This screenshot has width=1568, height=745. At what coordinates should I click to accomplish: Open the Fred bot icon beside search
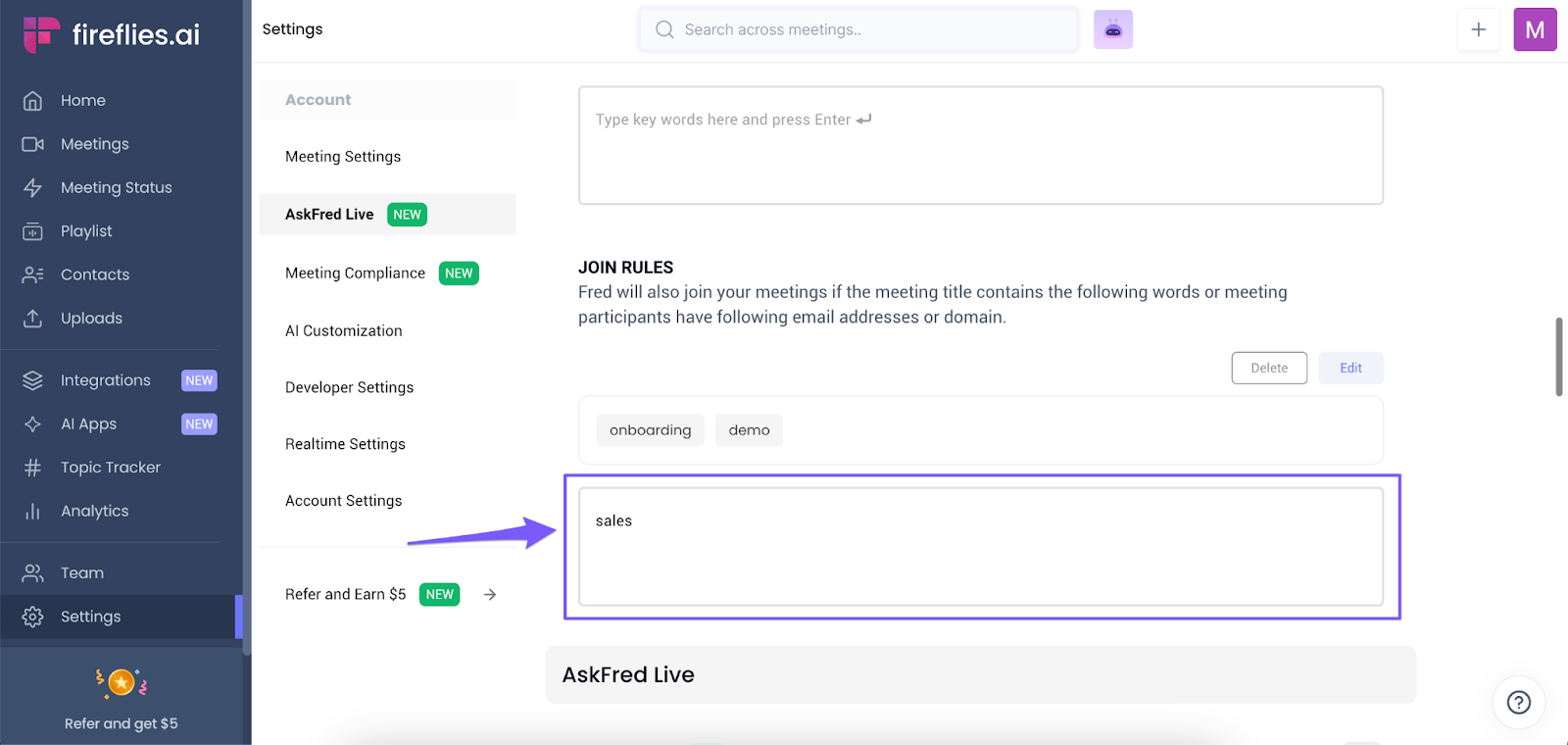1113,29
